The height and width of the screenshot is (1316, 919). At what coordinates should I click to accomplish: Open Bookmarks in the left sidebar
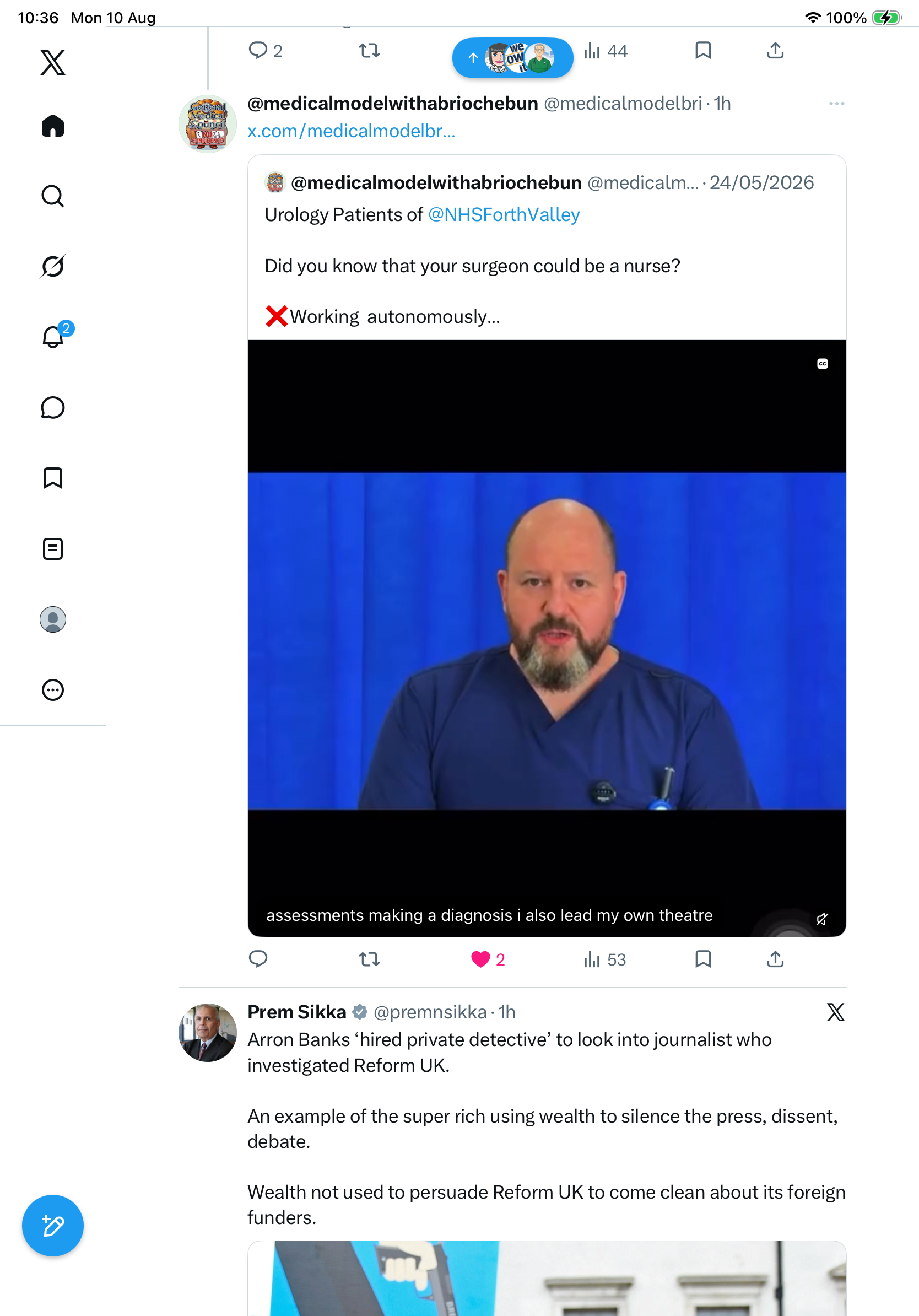point(53,477)
